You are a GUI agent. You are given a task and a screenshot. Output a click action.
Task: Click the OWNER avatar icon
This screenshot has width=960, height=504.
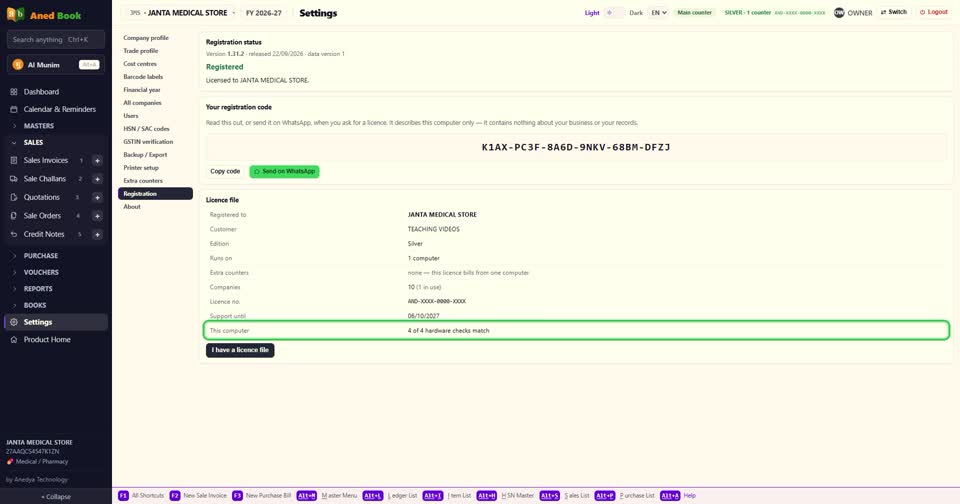pyautogui.click(x=839, y=12)
